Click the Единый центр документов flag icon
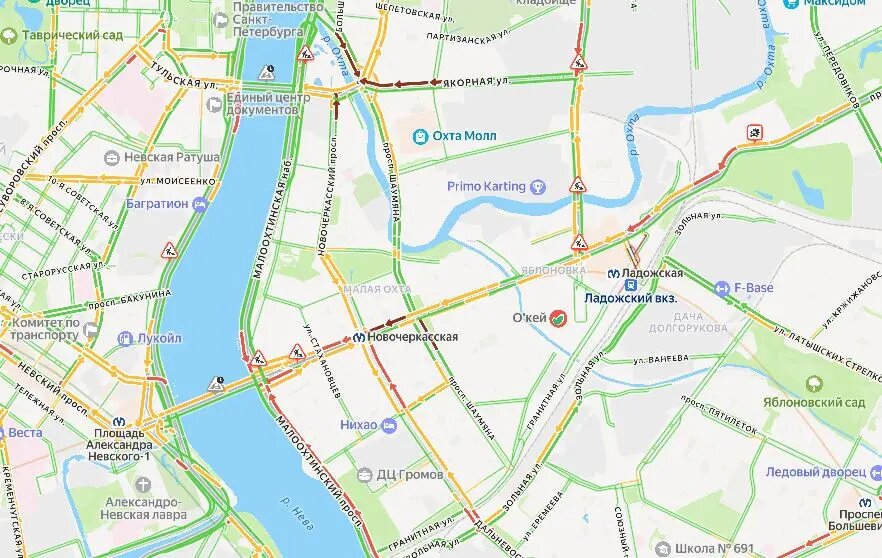882x558 pixels. coord(214,105)
